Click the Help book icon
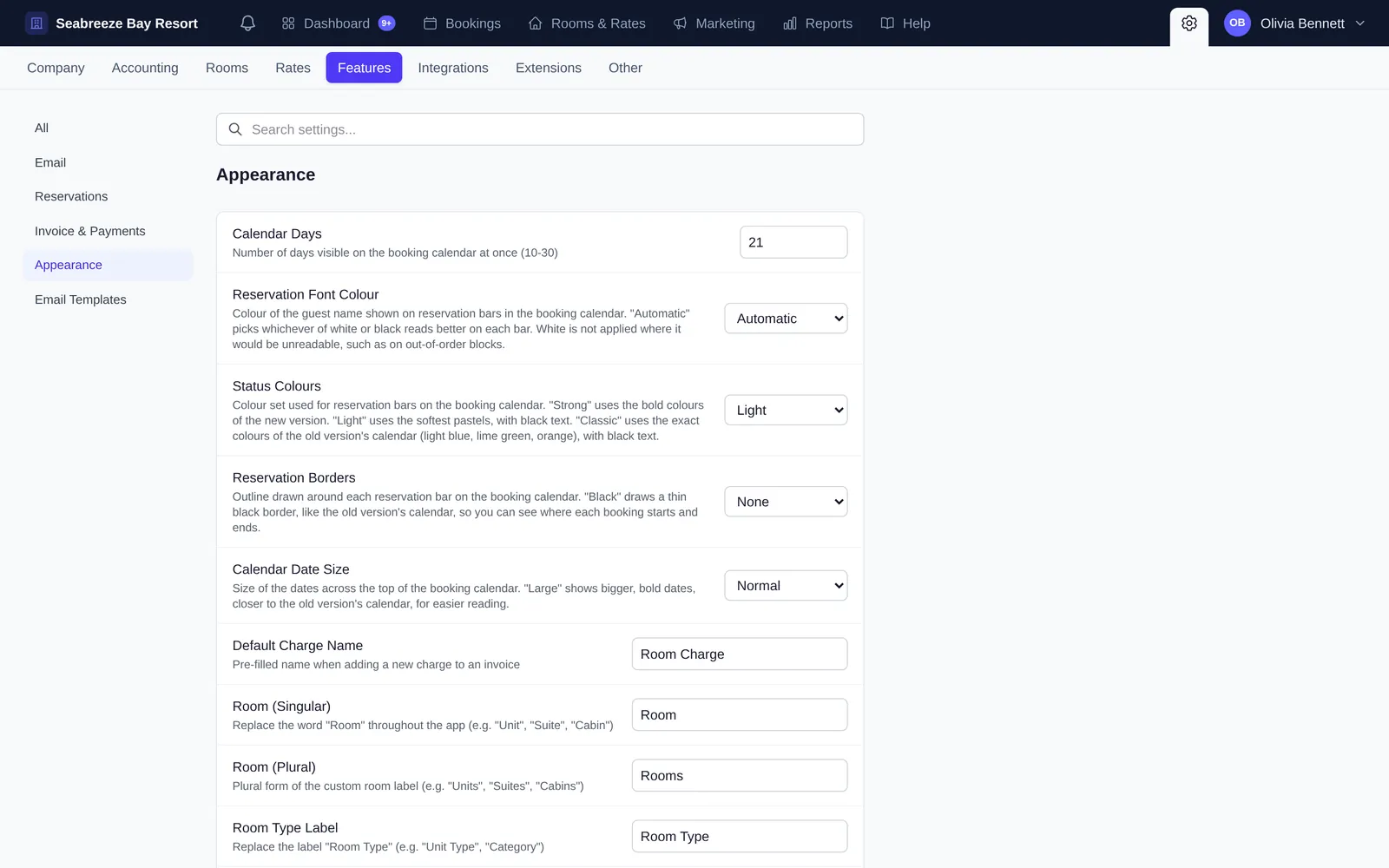1389x868 pixels. point(887,23)
